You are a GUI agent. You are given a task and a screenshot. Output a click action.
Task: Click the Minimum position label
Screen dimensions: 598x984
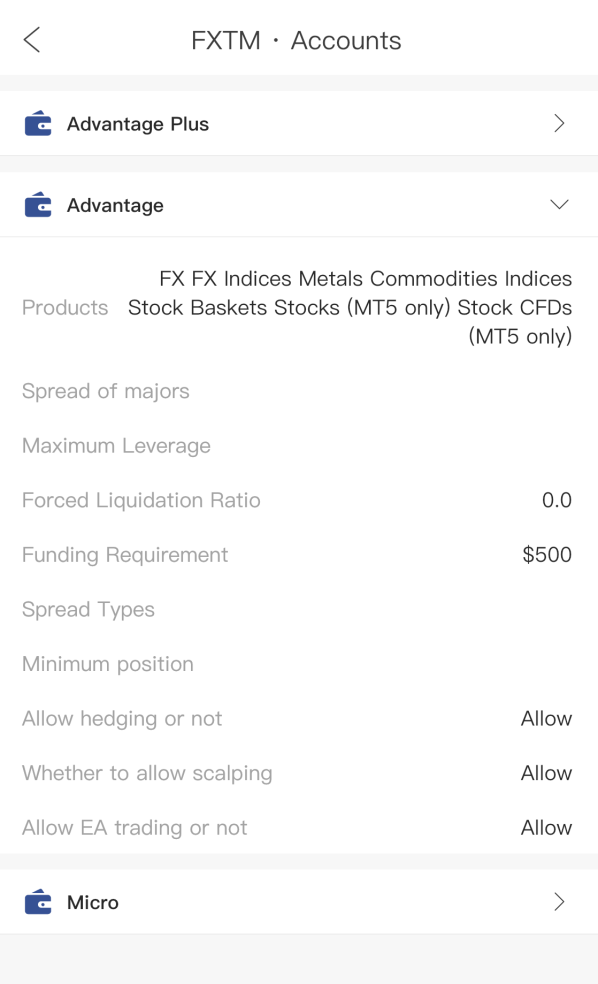(108, 664)
